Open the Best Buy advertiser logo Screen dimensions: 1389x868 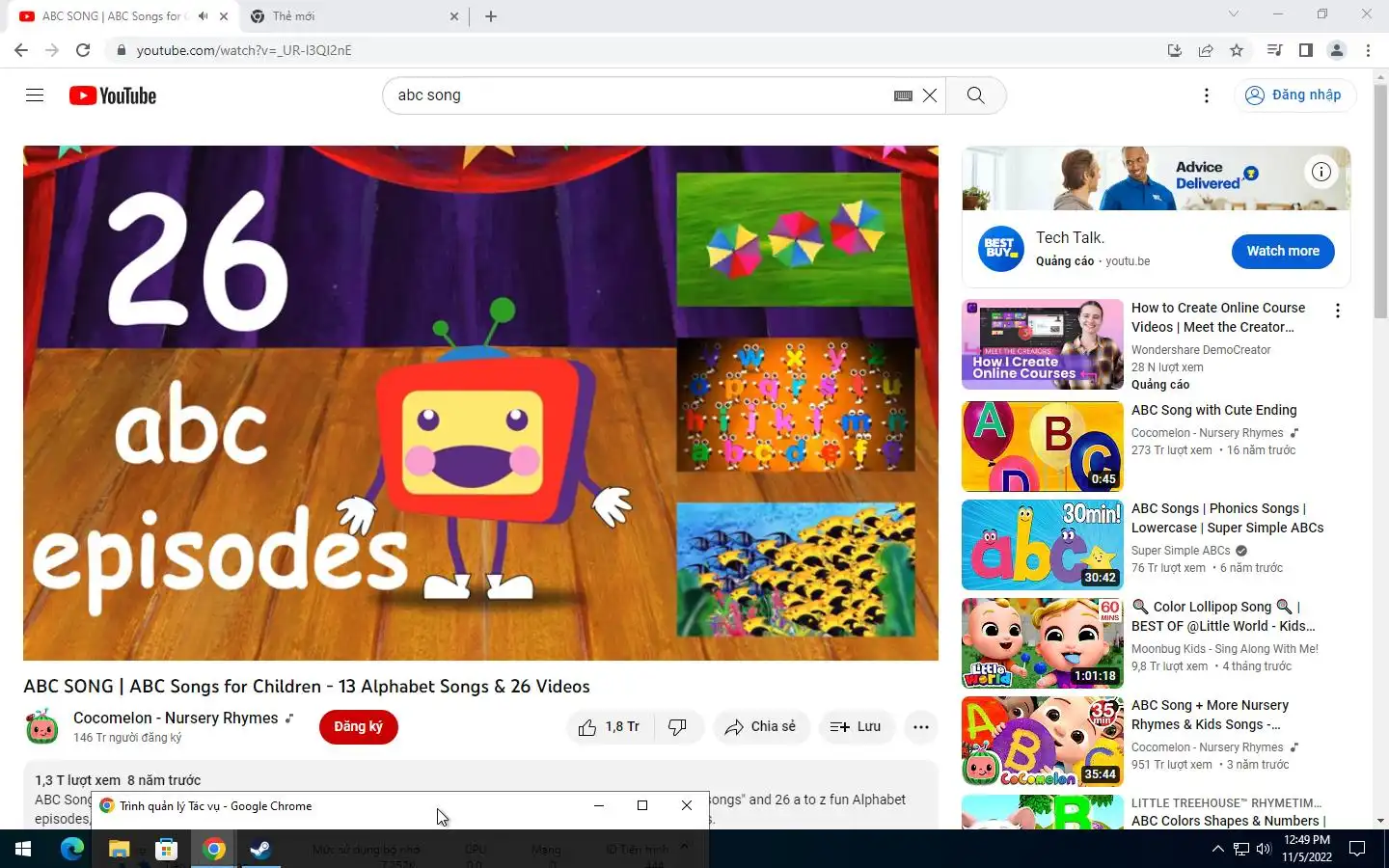click(x=1000, y=249)
